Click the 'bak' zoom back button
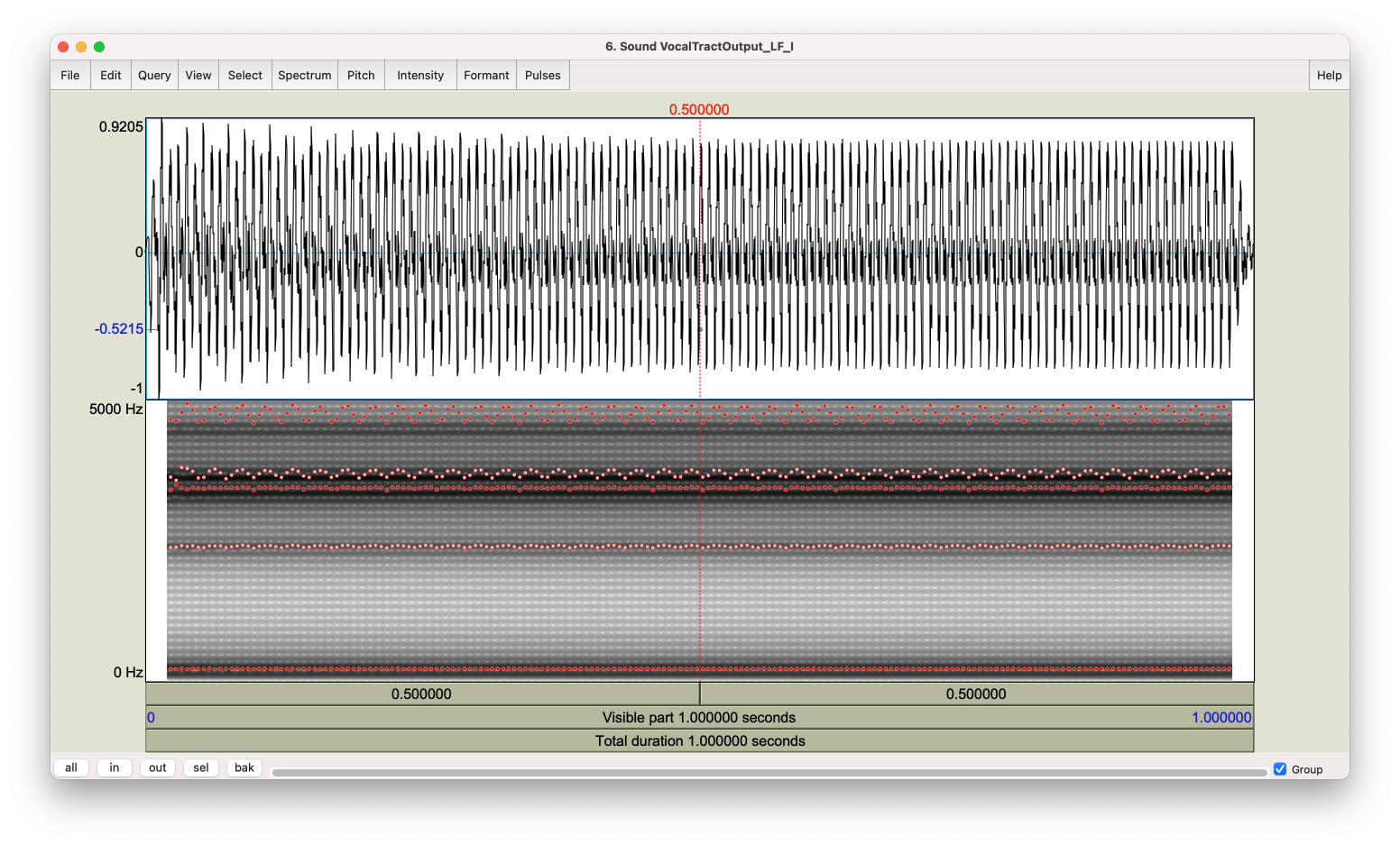Viewport: 1400px width, 846px height. [x=244, y=768]
